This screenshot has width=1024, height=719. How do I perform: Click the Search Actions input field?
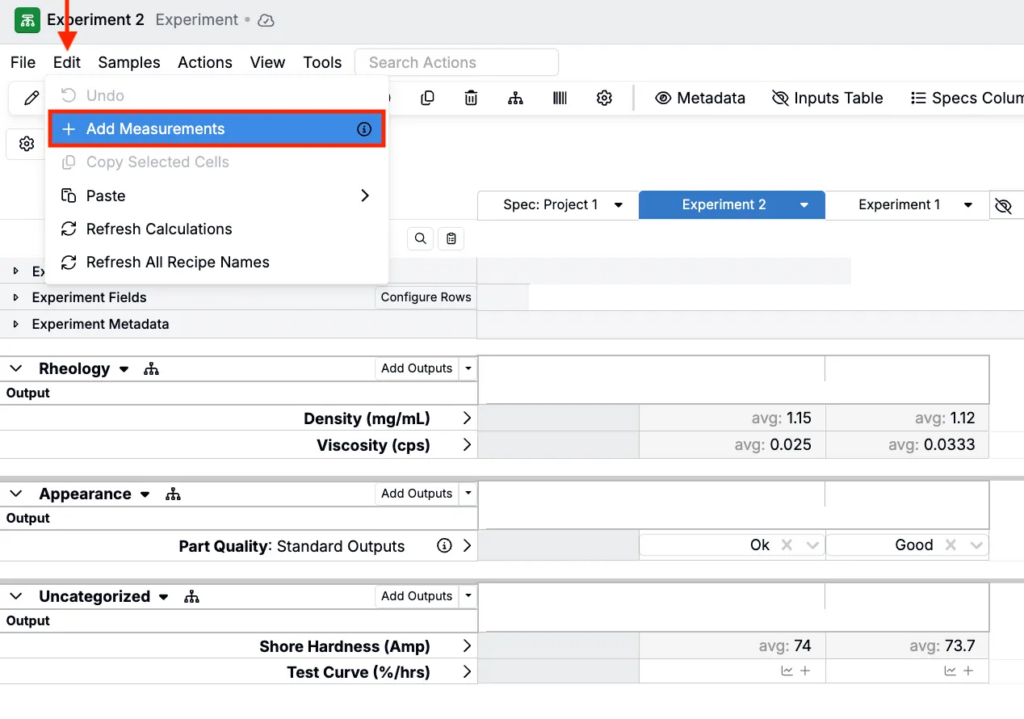coord(456,62)
